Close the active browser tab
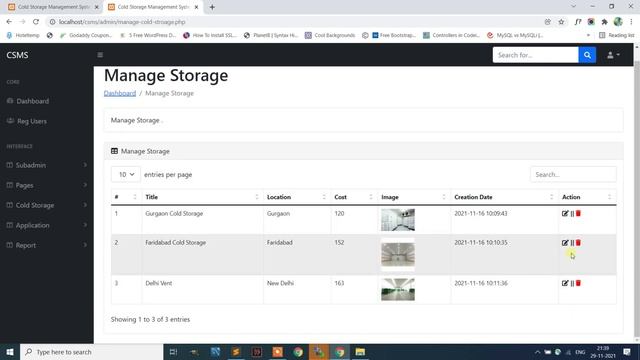The width and height of the screenshot is (640, 360). point(196,7)
